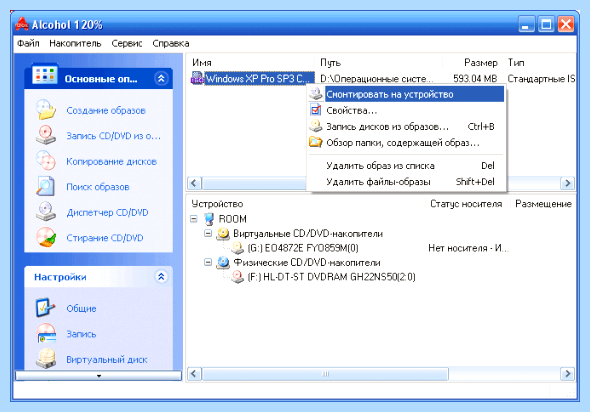Choose Свойства... from the context menu
This screenshot has width=590, height=412.
pos(406,110)
